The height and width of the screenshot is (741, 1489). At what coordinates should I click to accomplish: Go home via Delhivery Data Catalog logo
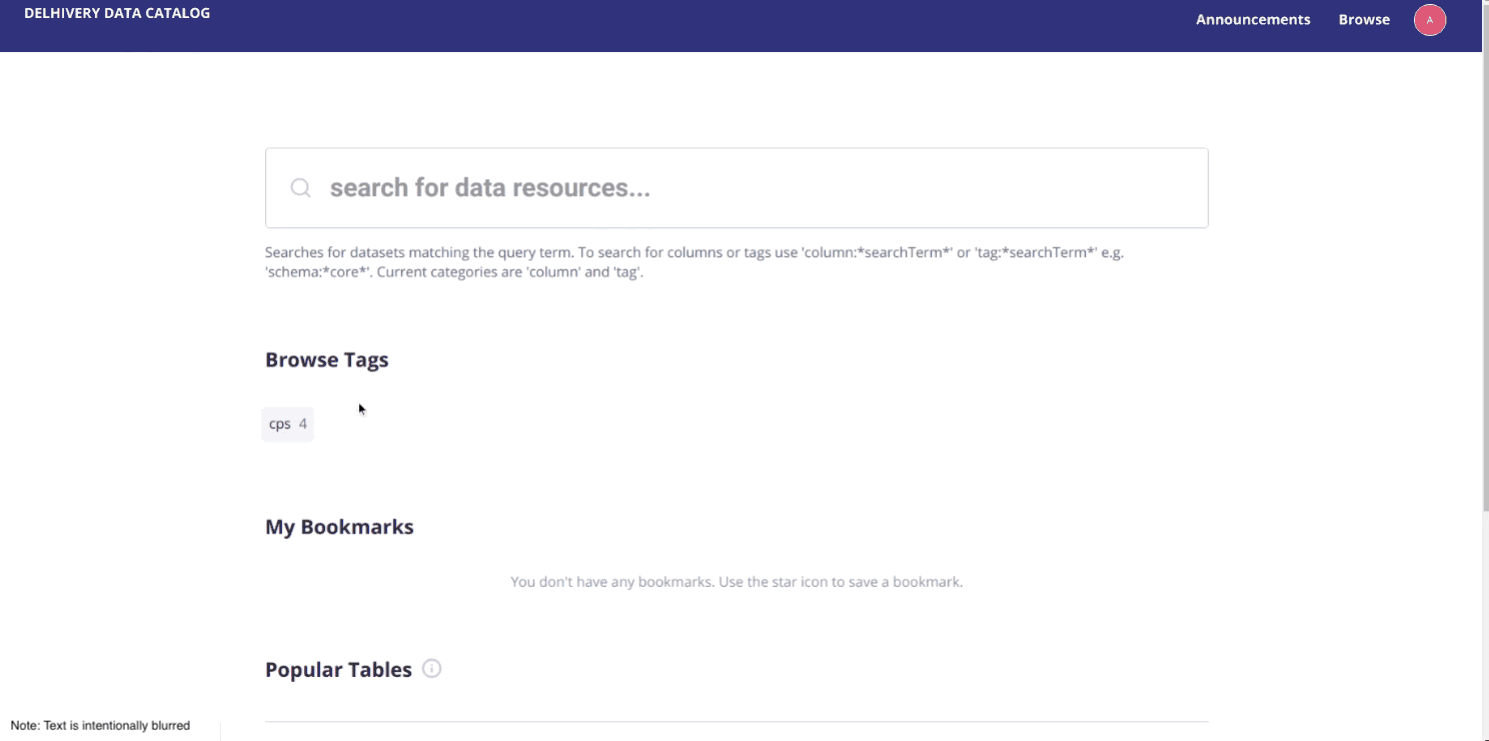point(117,13)
